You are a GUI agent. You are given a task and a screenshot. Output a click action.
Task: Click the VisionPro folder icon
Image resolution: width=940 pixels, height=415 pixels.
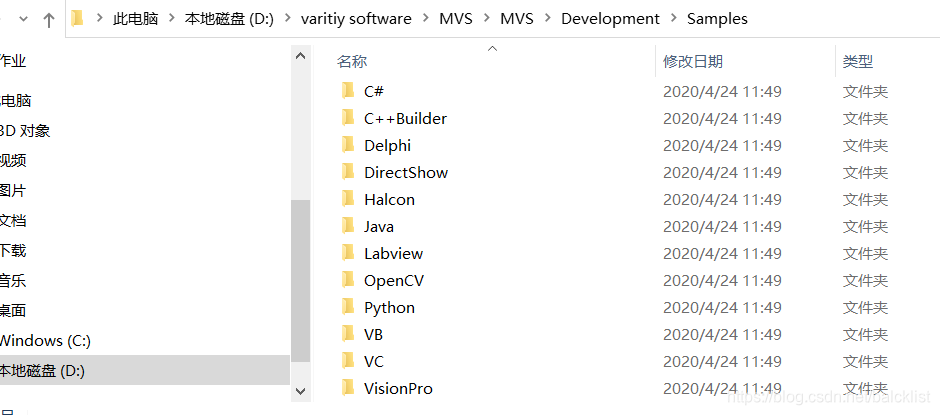(x=348, y=388)
